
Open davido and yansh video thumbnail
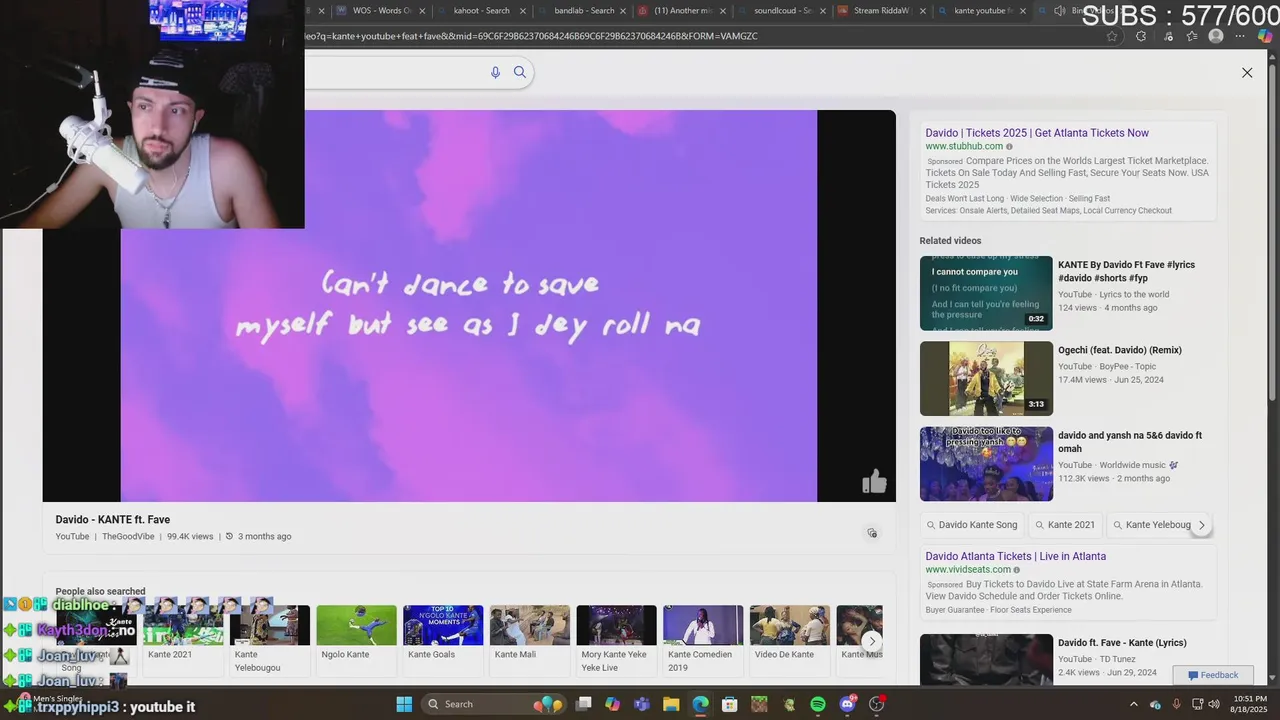click(986, 464)
